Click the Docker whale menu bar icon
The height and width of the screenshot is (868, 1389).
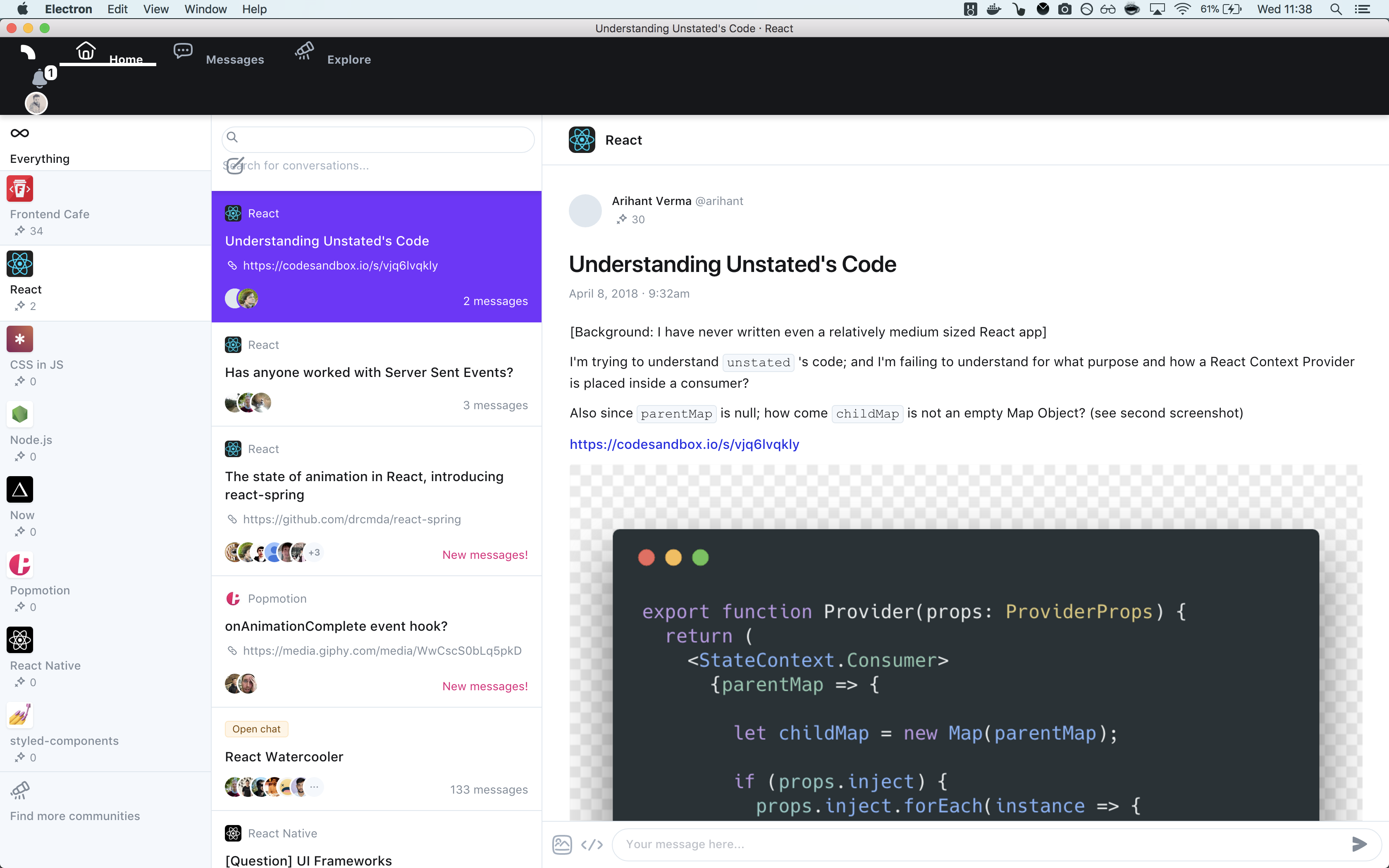click(x=994, y=9)
